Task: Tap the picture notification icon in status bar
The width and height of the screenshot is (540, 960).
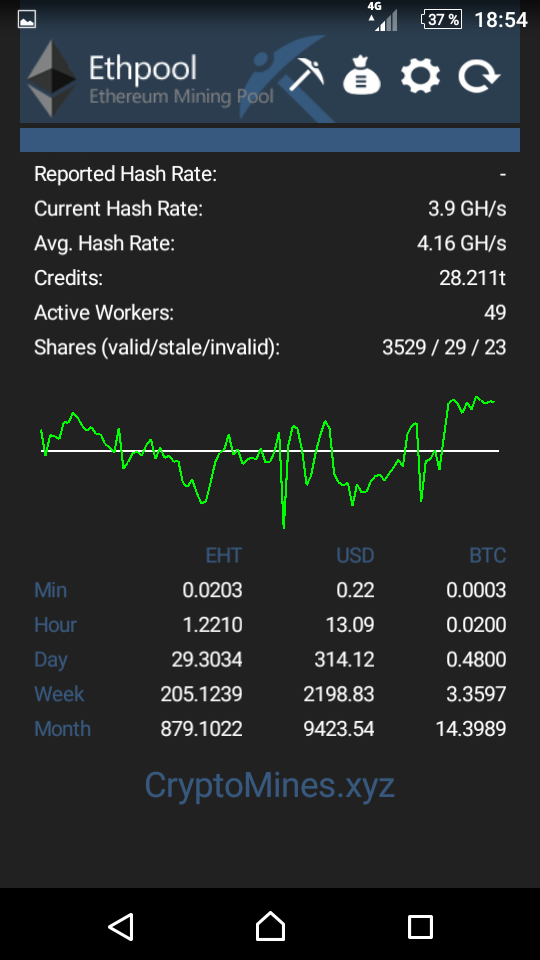Action: tap(27, 20)
